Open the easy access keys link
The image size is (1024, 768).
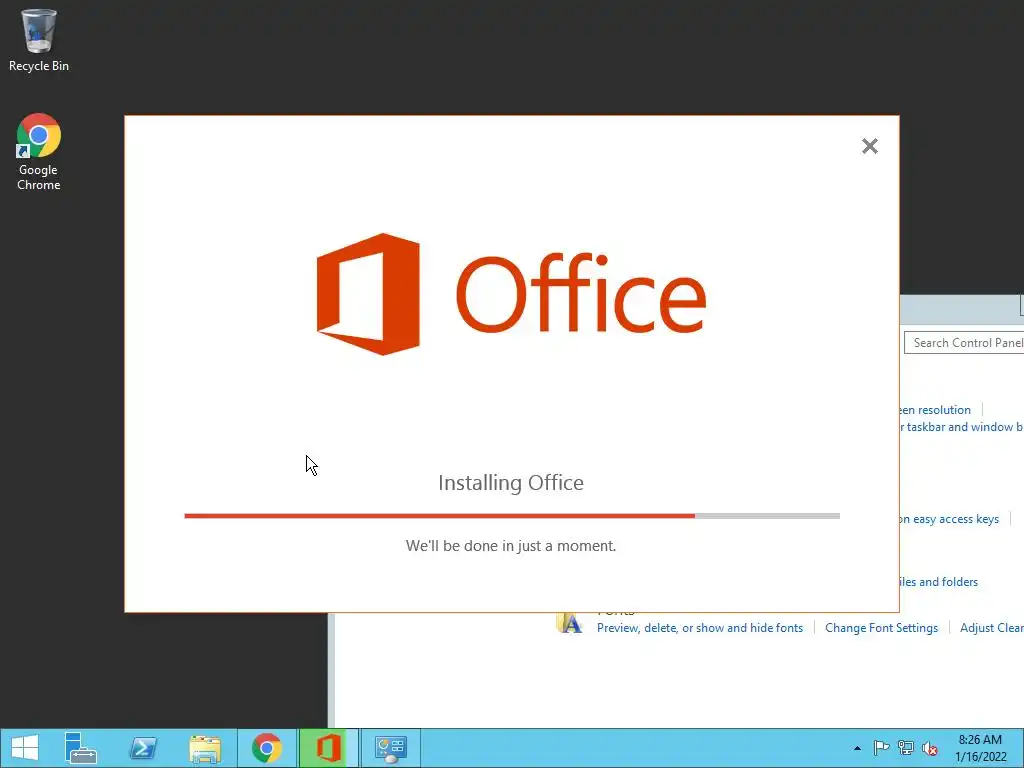click(949, 519)
